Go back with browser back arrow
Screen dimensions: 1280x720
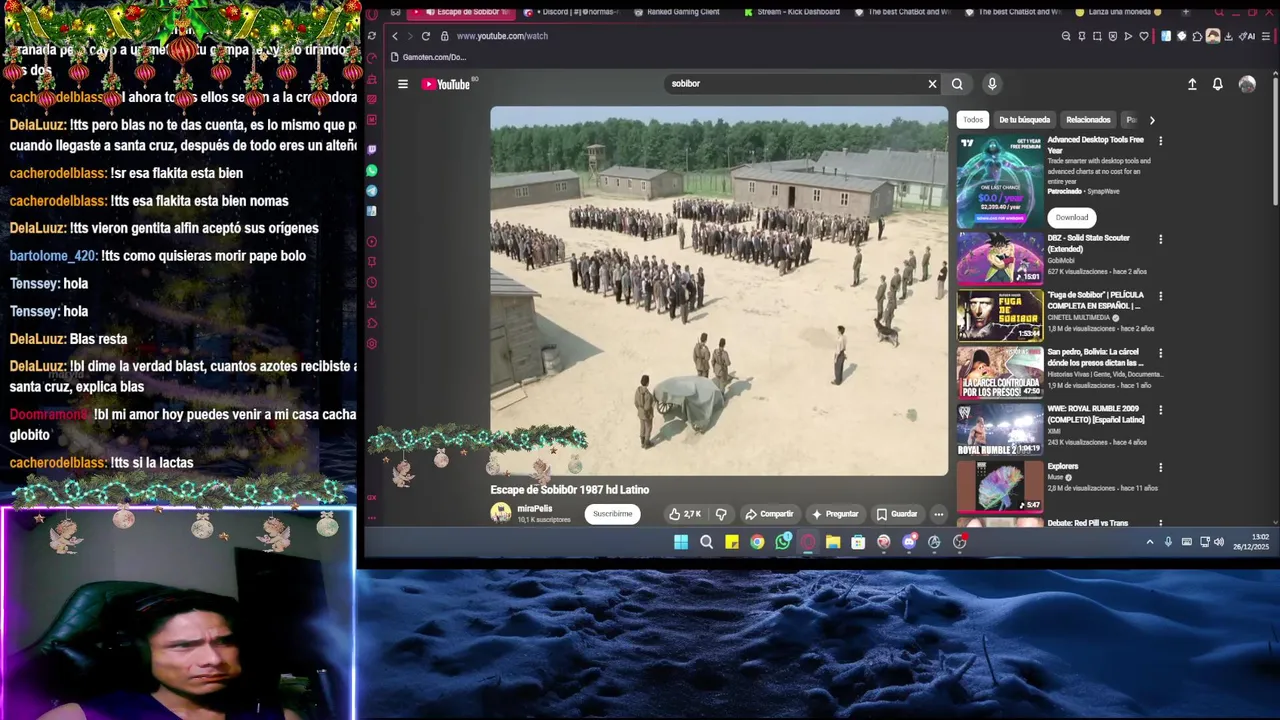(x=395, y=36)
